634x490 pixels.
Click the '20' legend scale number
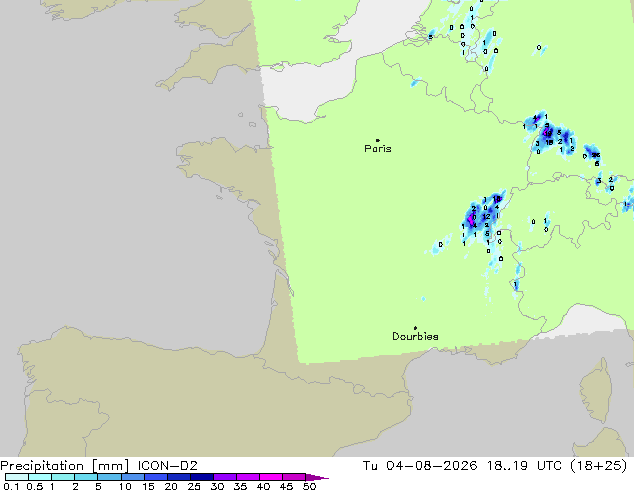point(171,486)
